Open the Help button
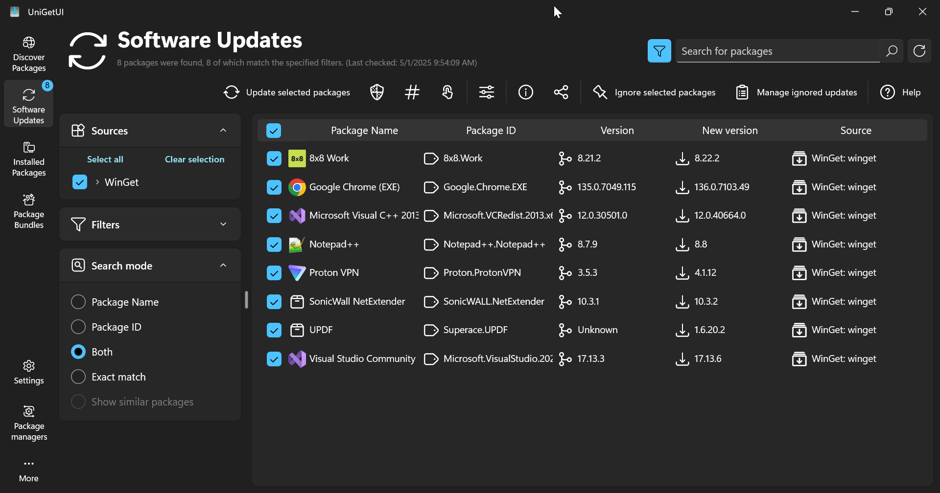The height and width of the screenshot is (493, 940). pyautogui.click(x=900, y=92)
